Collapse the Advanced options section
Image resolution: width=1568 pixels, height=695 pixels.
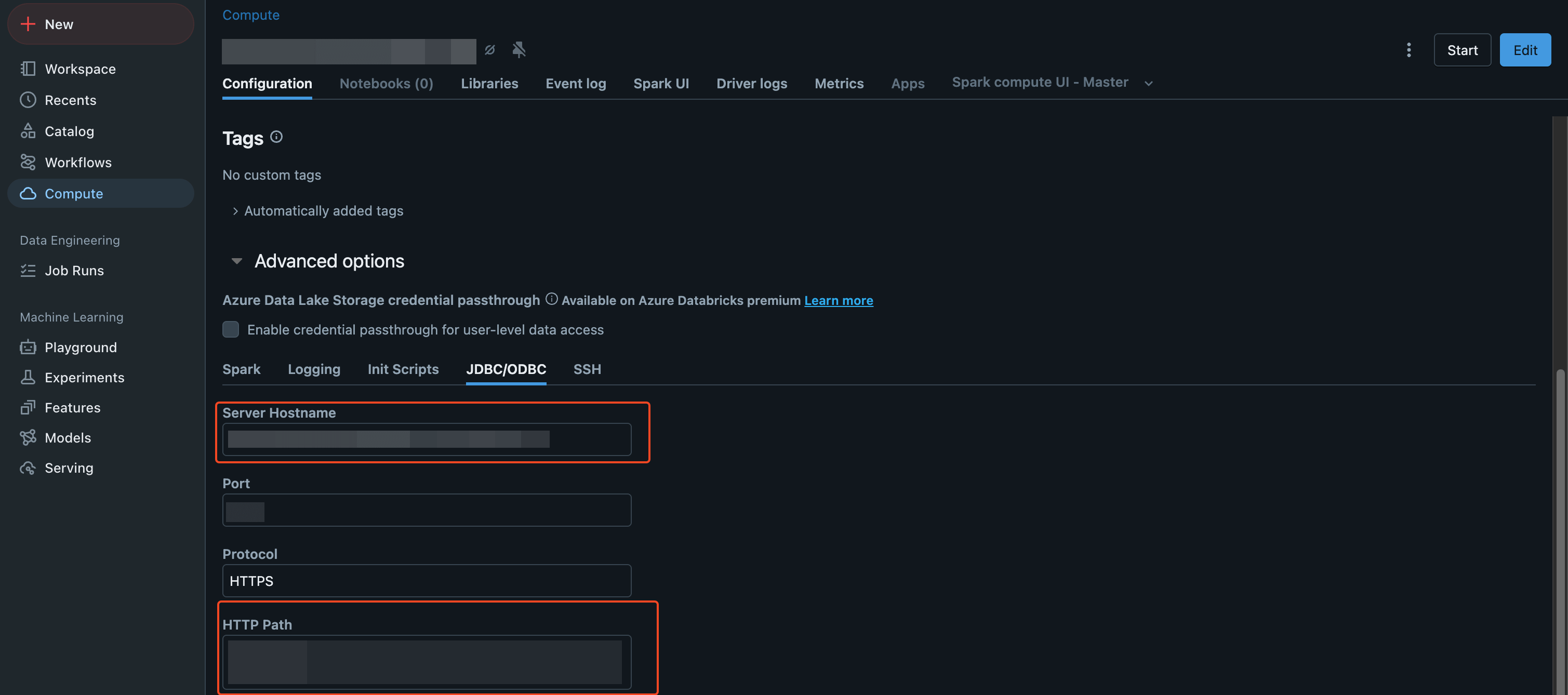[237, 261]
